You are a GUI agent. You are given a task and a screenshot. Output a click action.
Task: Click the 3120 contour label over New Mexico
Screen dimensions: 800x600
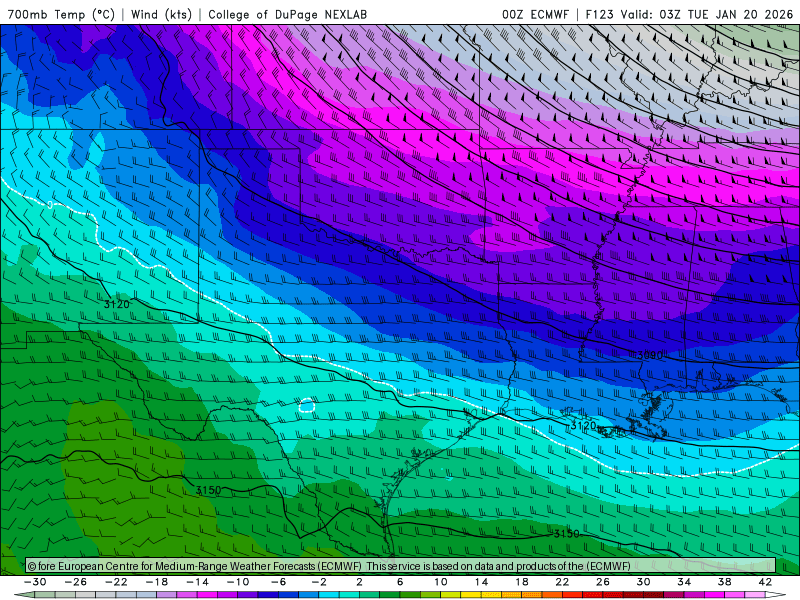click(117, 304)
